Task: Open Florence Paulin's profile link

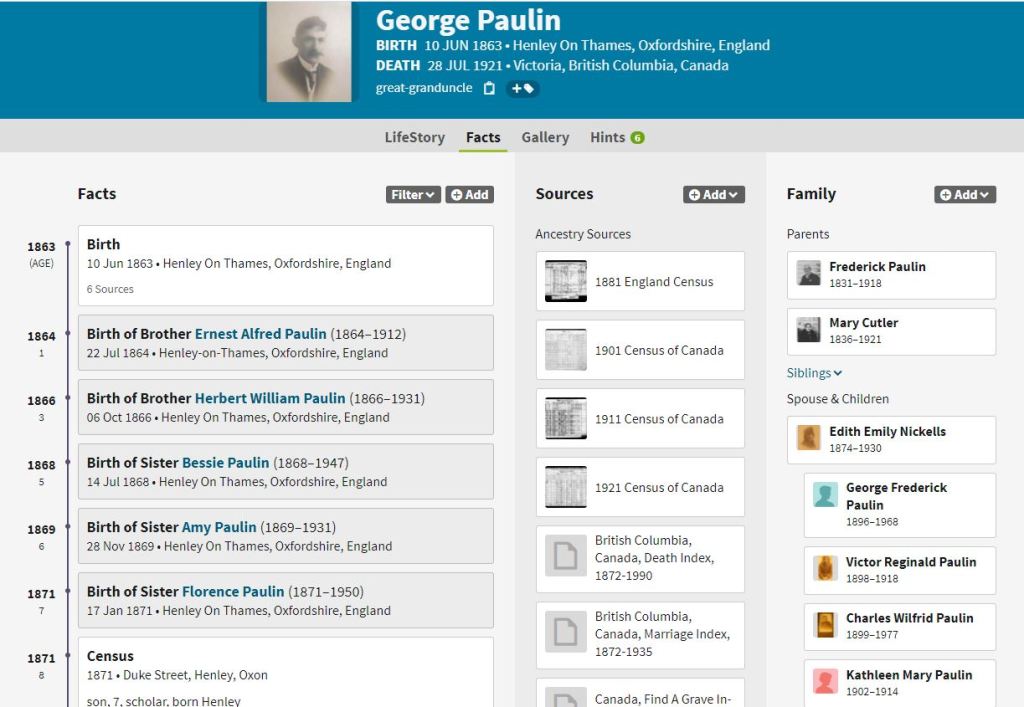Action: coord(233,592)
